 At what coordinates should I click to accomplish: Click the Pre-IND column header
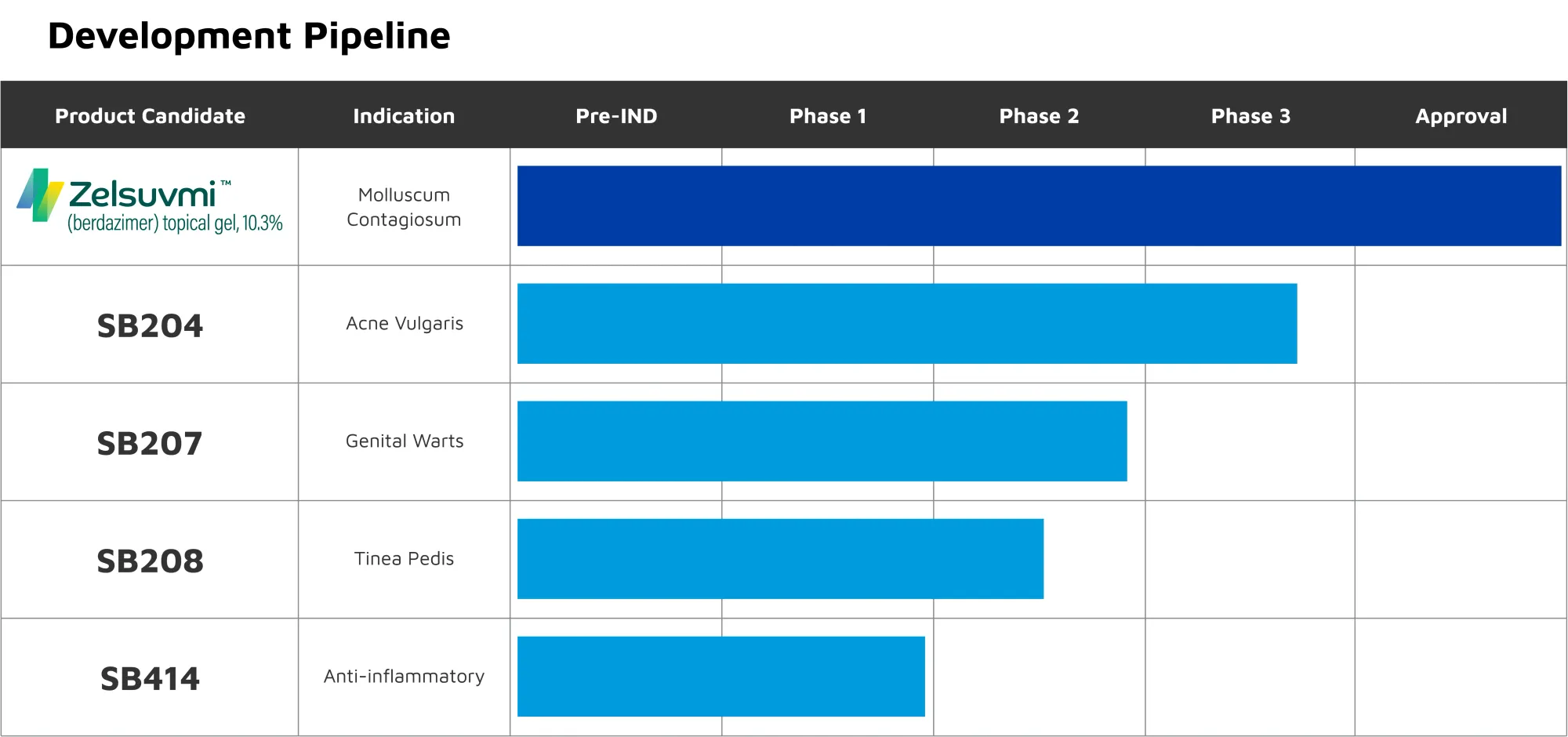click(x=616, y=116)
